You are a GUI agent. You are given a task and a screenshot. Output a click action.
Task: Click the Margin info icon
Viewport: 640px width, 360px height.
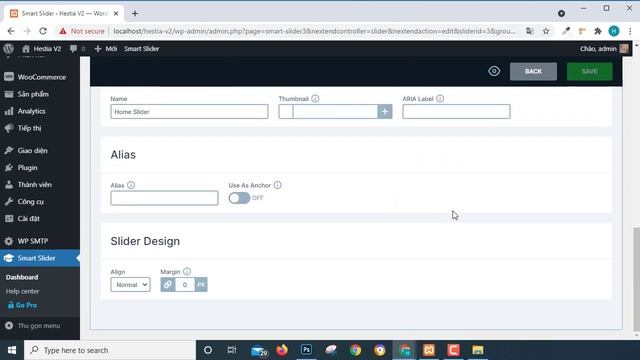[187, 271]
